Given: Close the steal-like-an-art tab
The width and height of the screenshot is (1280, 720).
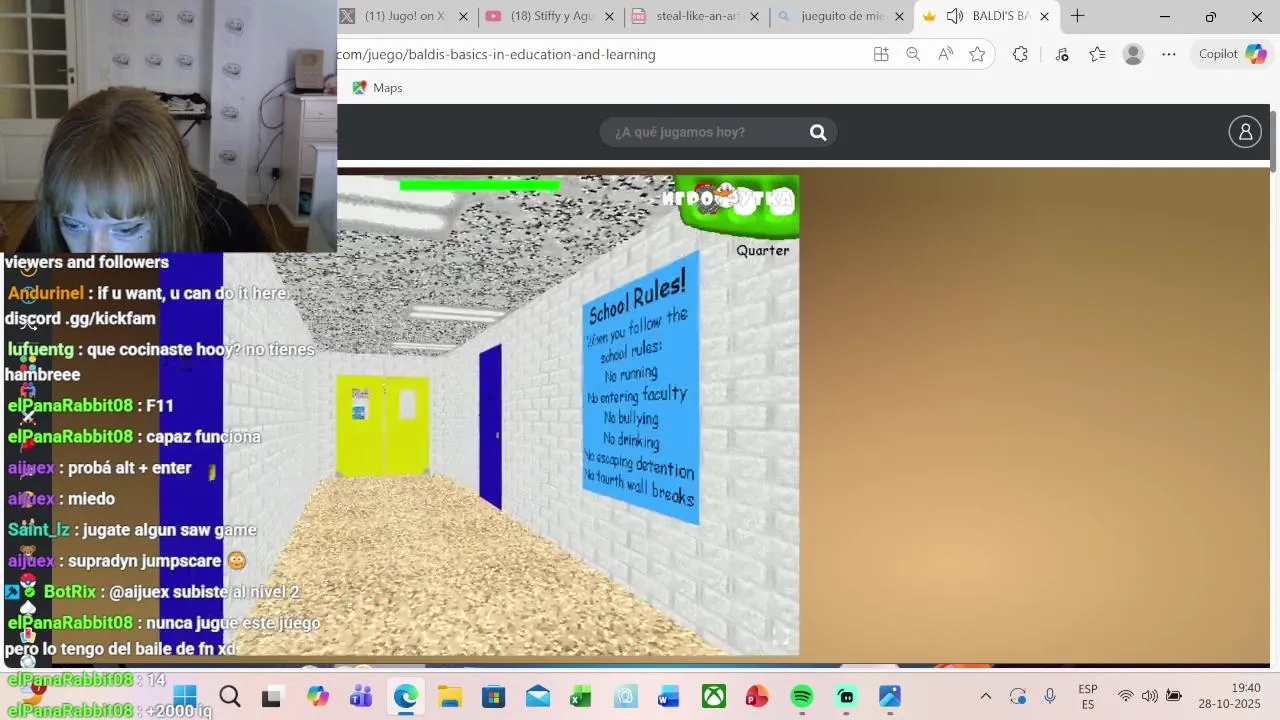Looking at the screenshot, I should (754, 16).
